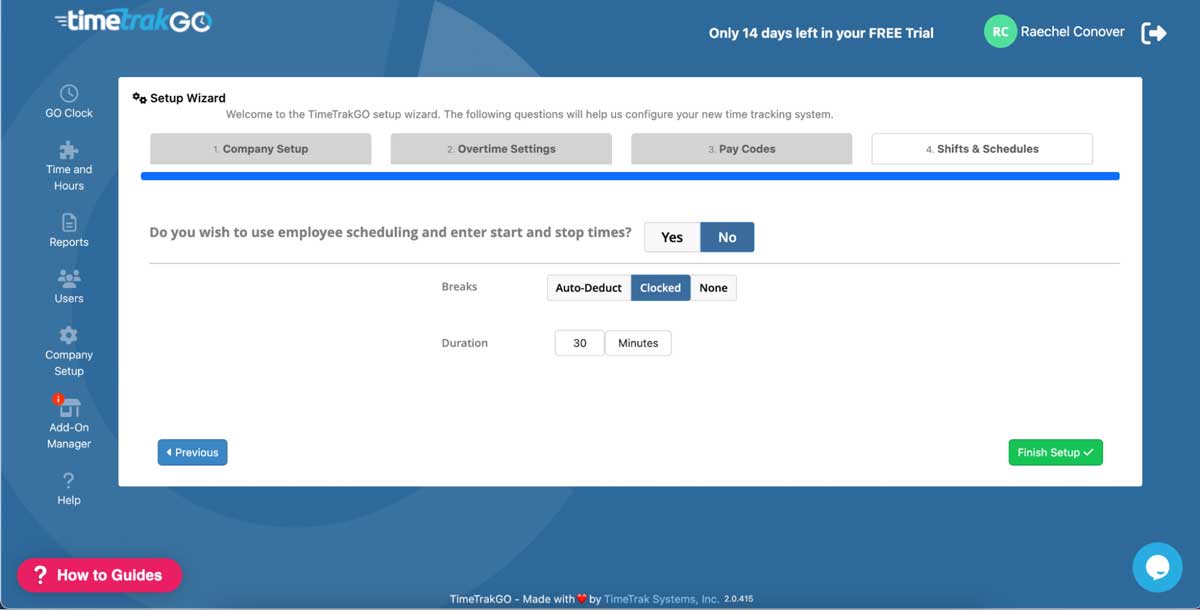Click the employee scheduling question text
Viewport: 1200px width, 610px height.
tap(390, 232)
